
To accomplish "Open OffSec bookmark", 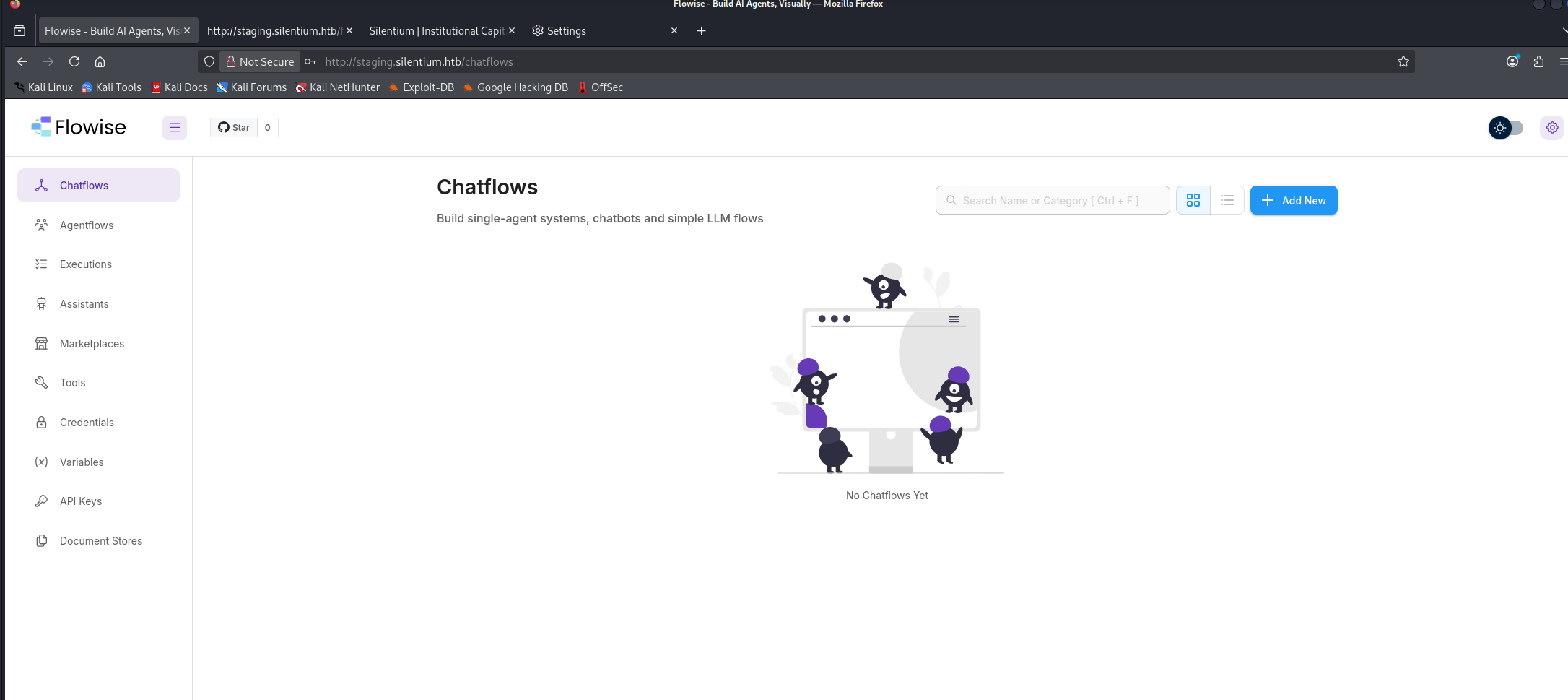I will (600, 87).
